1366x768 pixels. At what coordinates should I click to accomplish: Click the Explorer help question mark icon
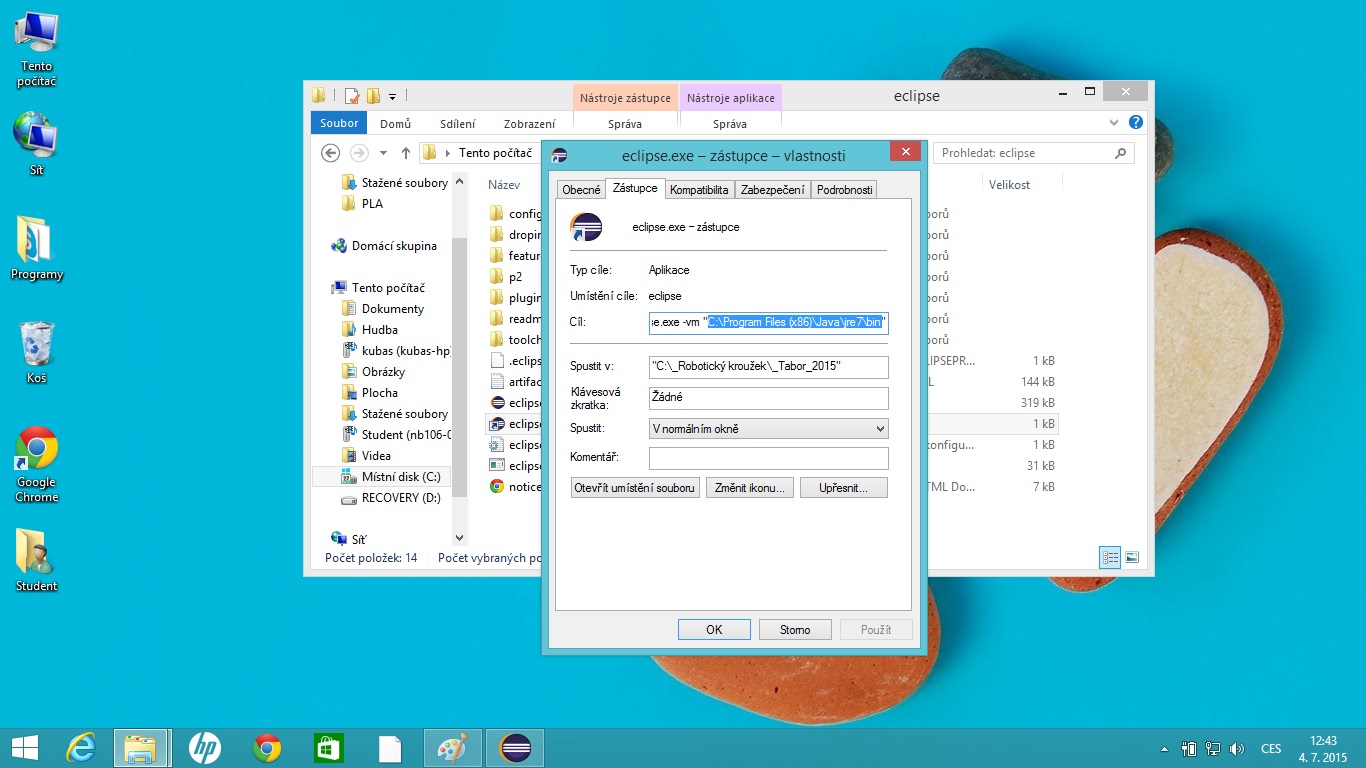[1135, 123]
